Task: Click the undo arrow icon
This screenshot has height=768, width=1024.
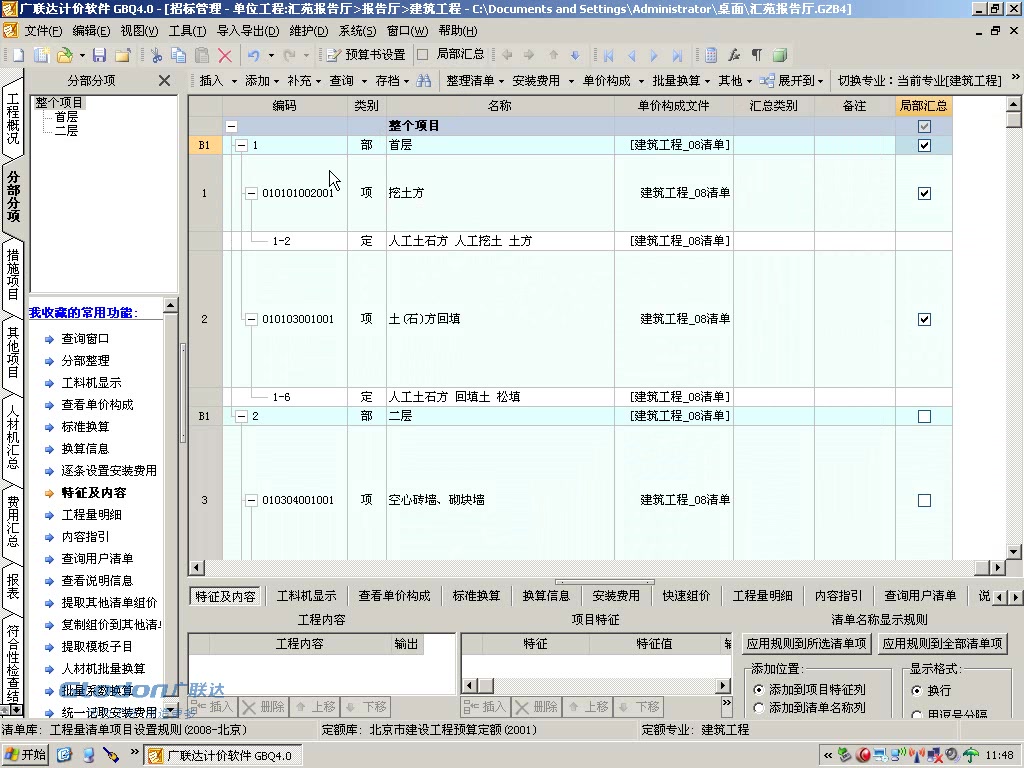Action: (x=254, y=57)
